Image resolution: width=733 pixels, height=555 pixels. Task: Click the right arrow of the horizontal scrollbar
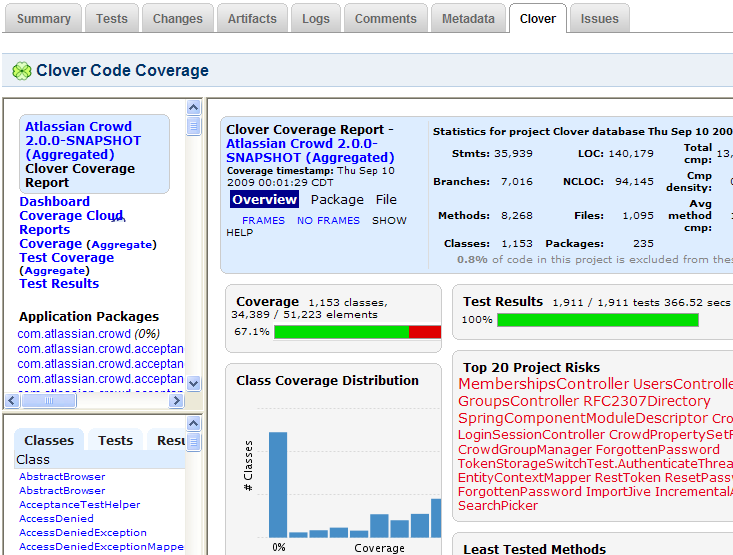coord(176,400)
